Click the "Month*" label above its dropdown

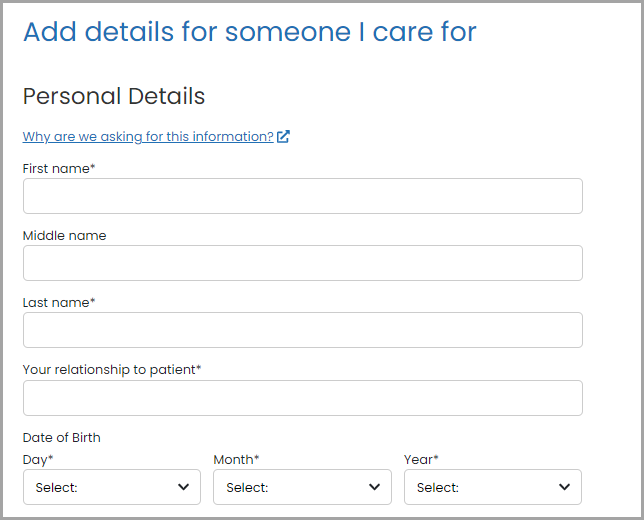pyautogui.click(x=236, y=460)
